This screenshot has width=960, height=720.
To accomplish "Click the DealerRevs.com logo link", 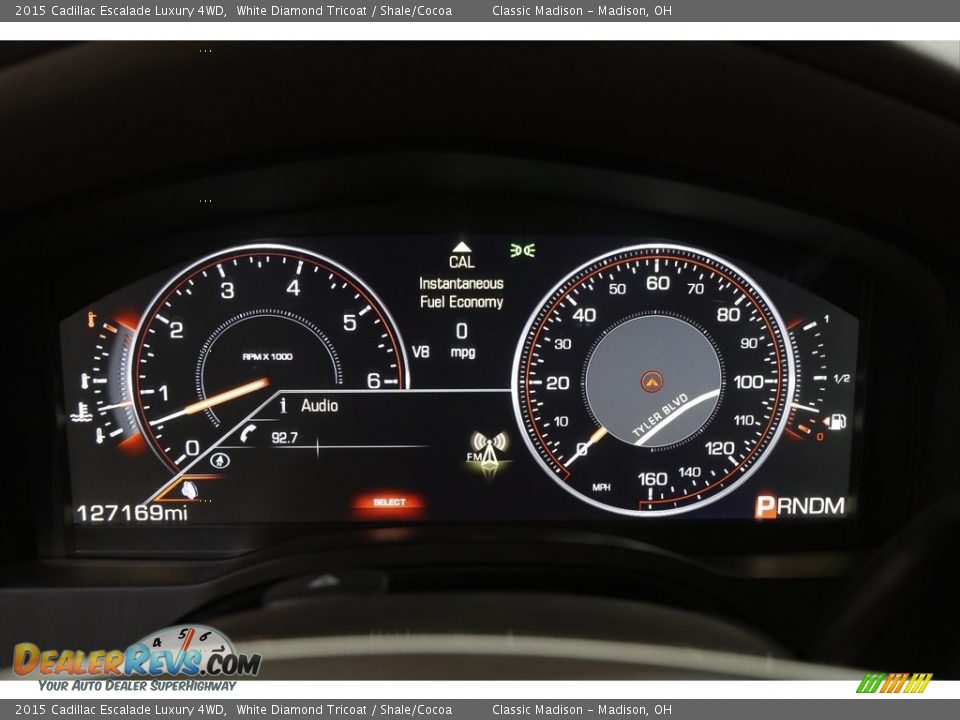I will pyautogui.click(x=136, y=660).
